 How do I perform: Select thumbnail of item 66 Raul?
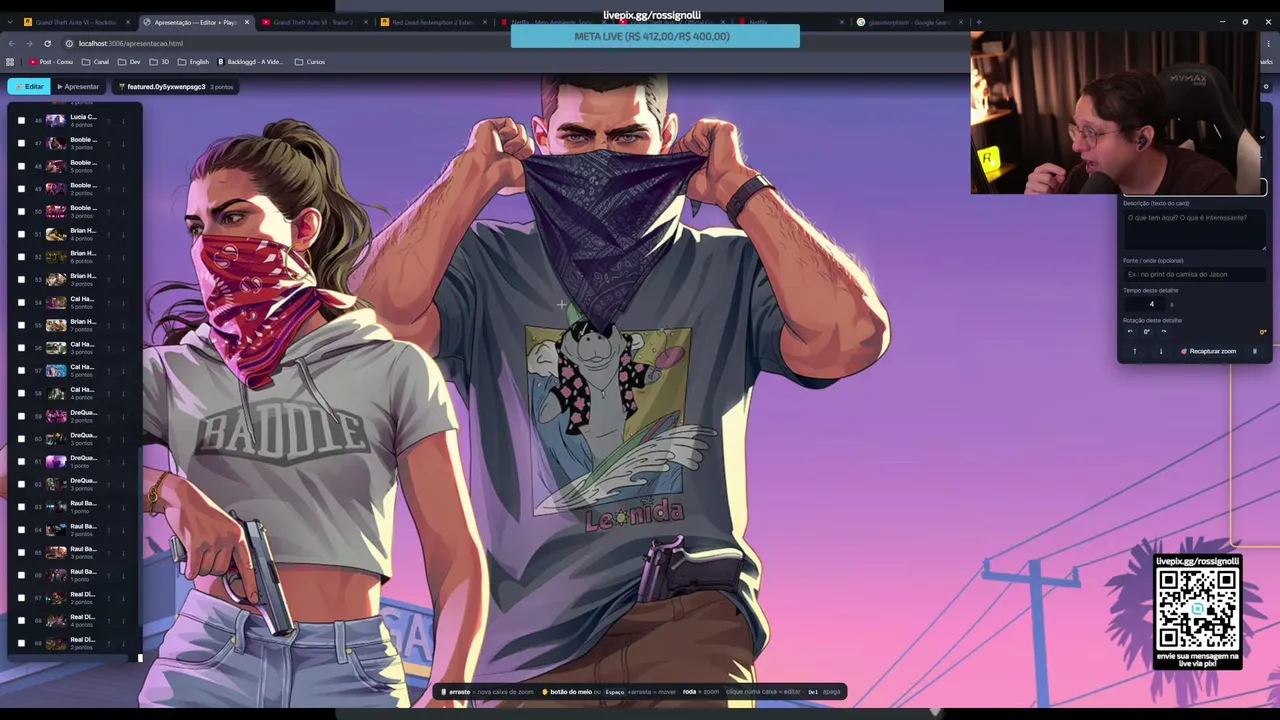pos(56,575)
